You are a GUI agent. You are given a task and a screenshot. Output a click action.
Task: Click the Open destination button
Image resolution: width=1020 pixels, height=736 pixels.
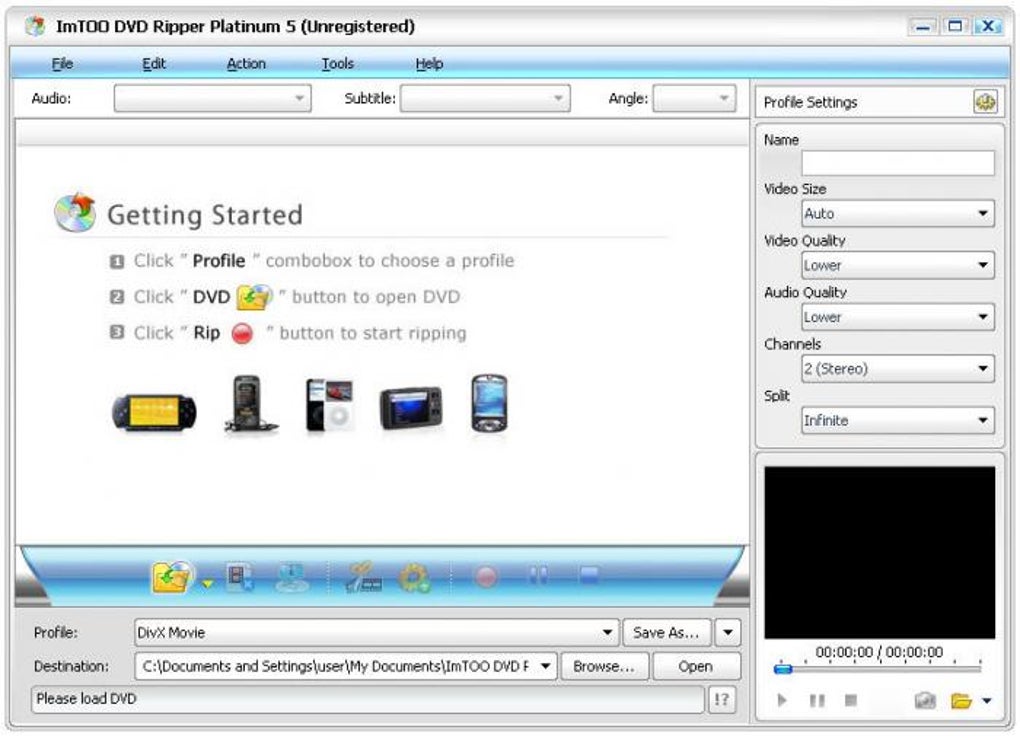pyautogui.click(x=696, y=666)
